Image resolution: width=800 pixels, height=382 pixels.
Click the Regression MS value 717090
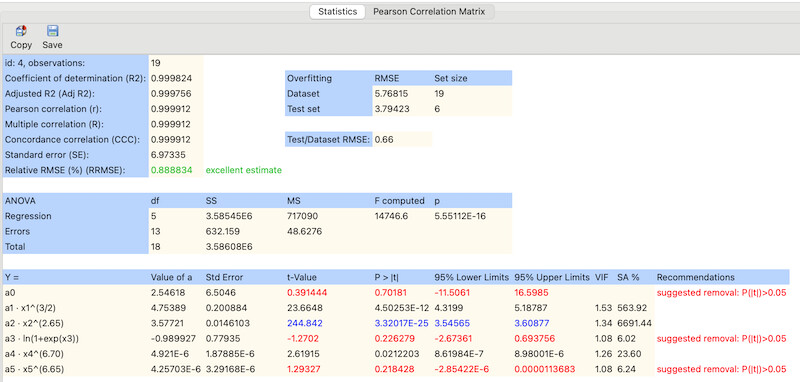(302, 216)
